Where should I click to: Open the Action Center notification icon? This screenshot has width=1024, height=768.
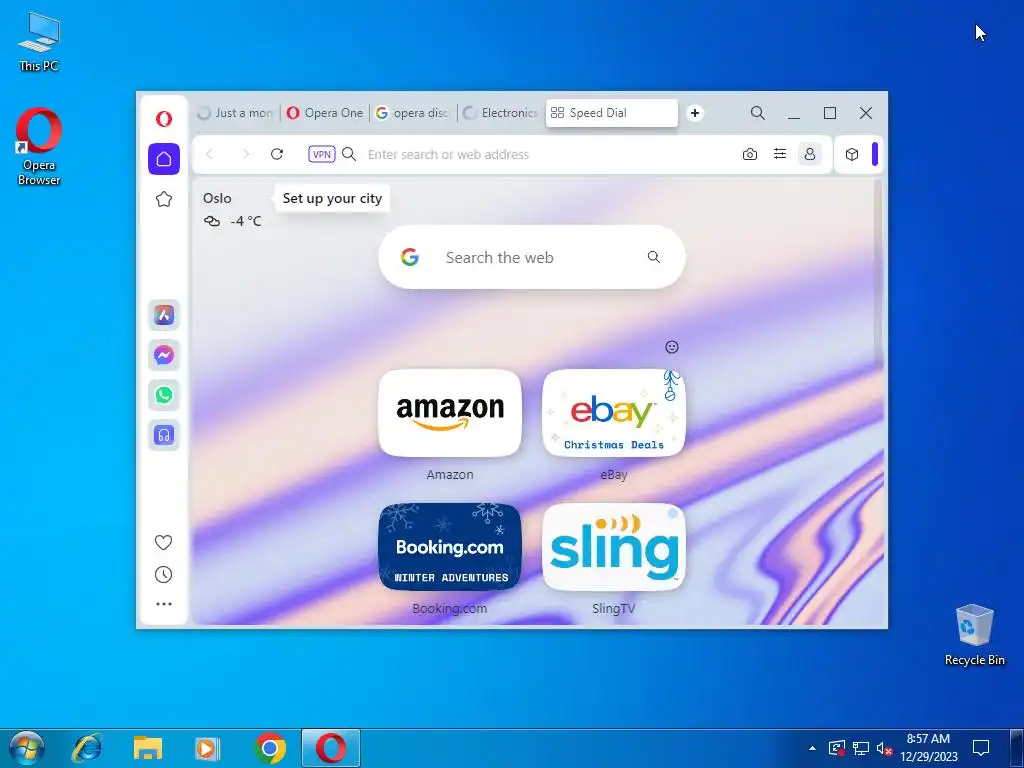click(981, 748)
